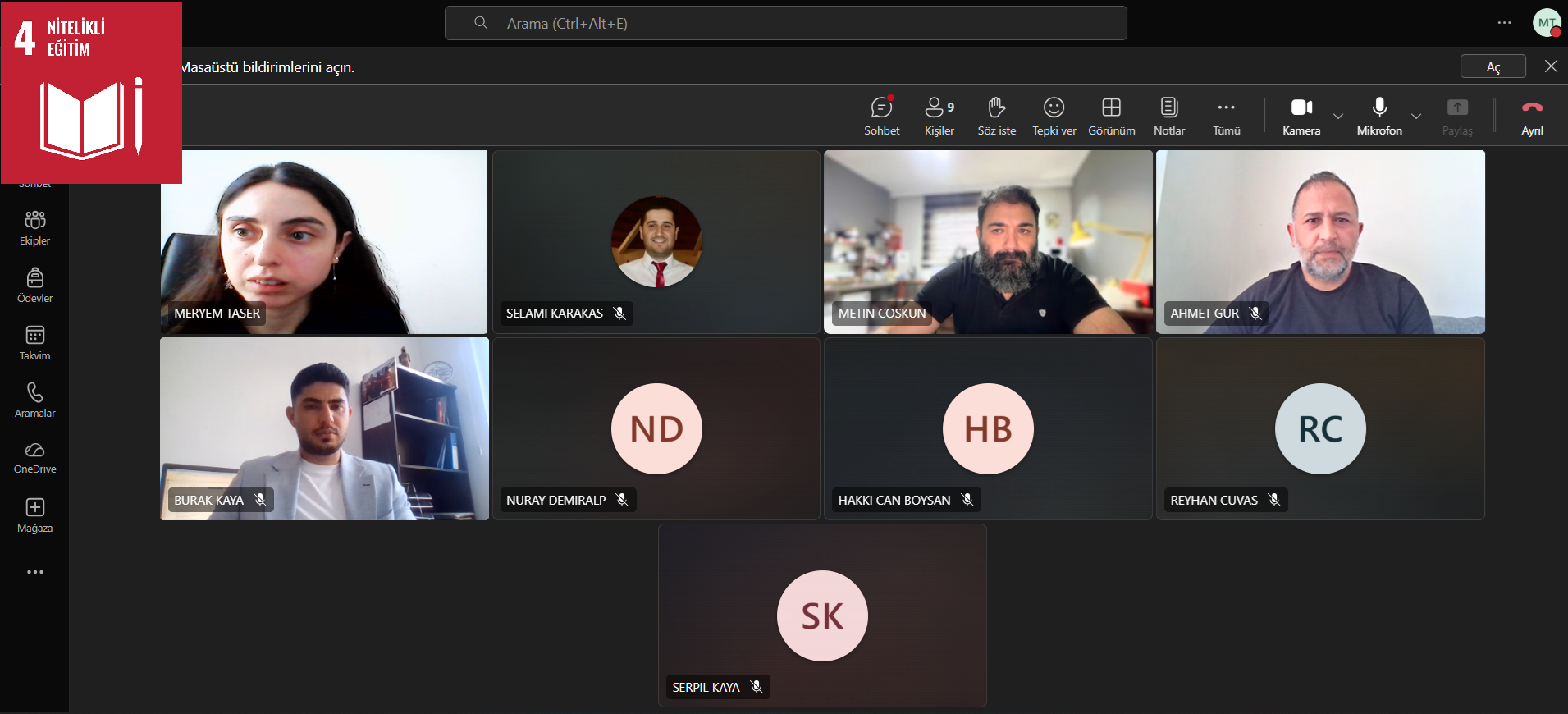Screen dimensions: 1568x714
Task: Toggle the Mikrofon mute state
Action: click(1379, 116)
